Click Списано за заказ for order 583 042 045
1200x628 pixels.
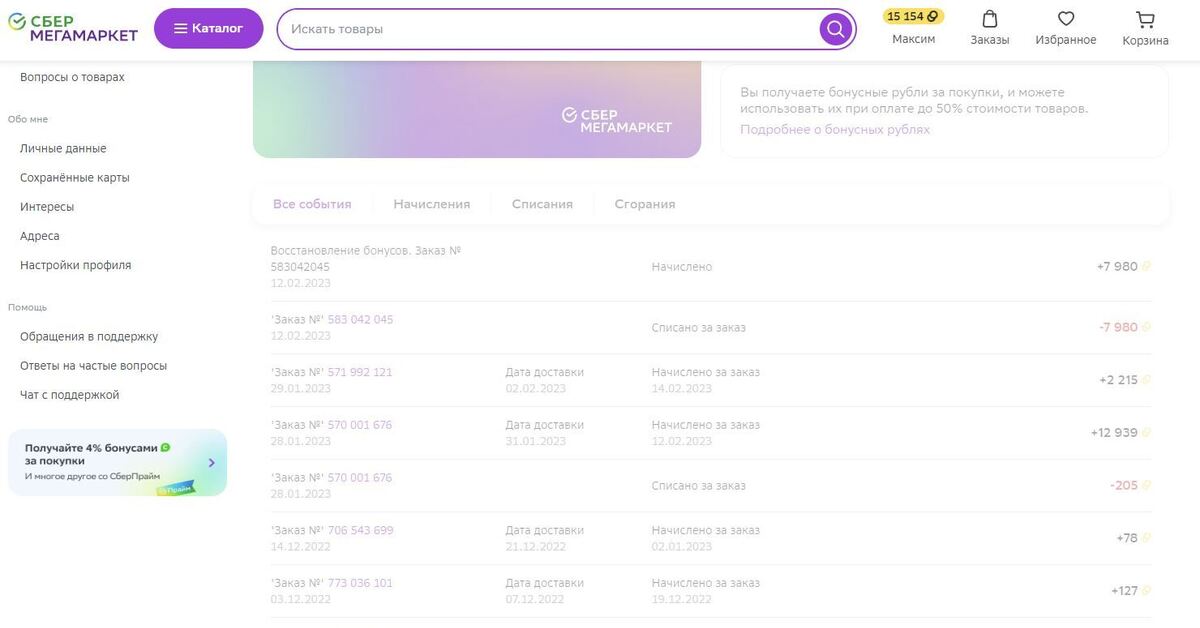[x=699, y=327]
